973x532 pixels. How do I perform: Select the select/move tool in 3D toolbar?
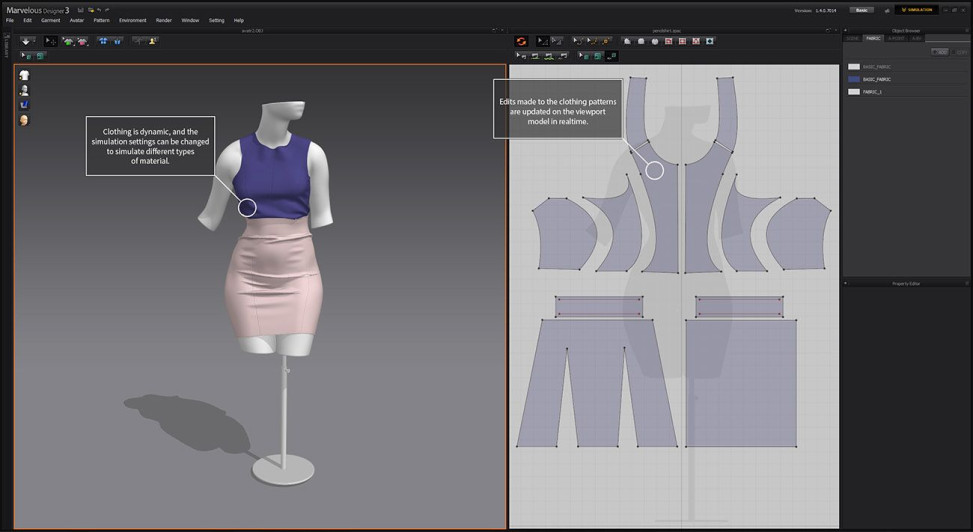coord(51,41)
